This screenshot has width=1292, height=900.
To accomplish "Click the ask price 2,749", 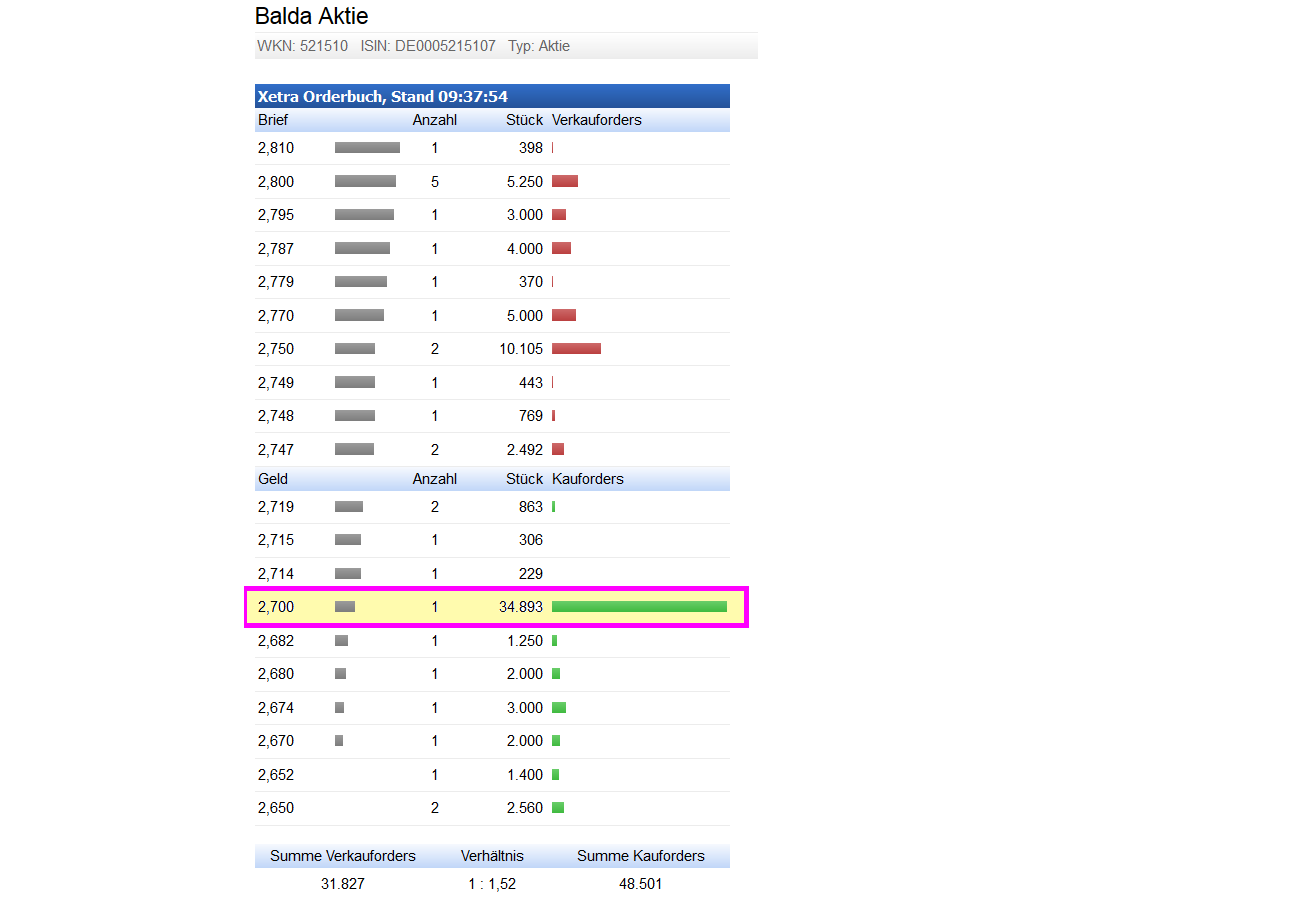I will [x=276, y=383].
